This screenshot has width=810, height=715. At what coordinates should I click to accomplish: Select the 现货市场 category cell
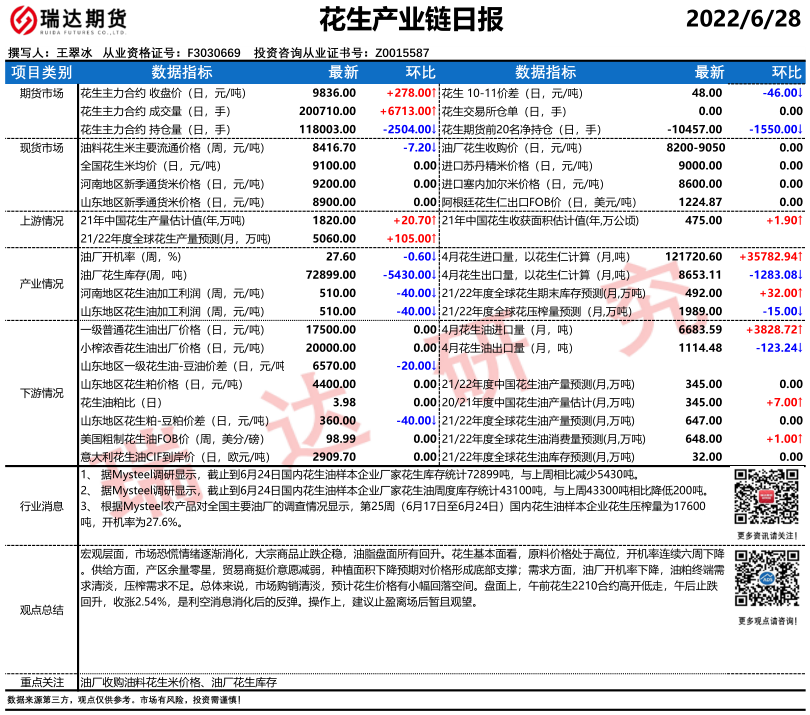click(41, 147)
